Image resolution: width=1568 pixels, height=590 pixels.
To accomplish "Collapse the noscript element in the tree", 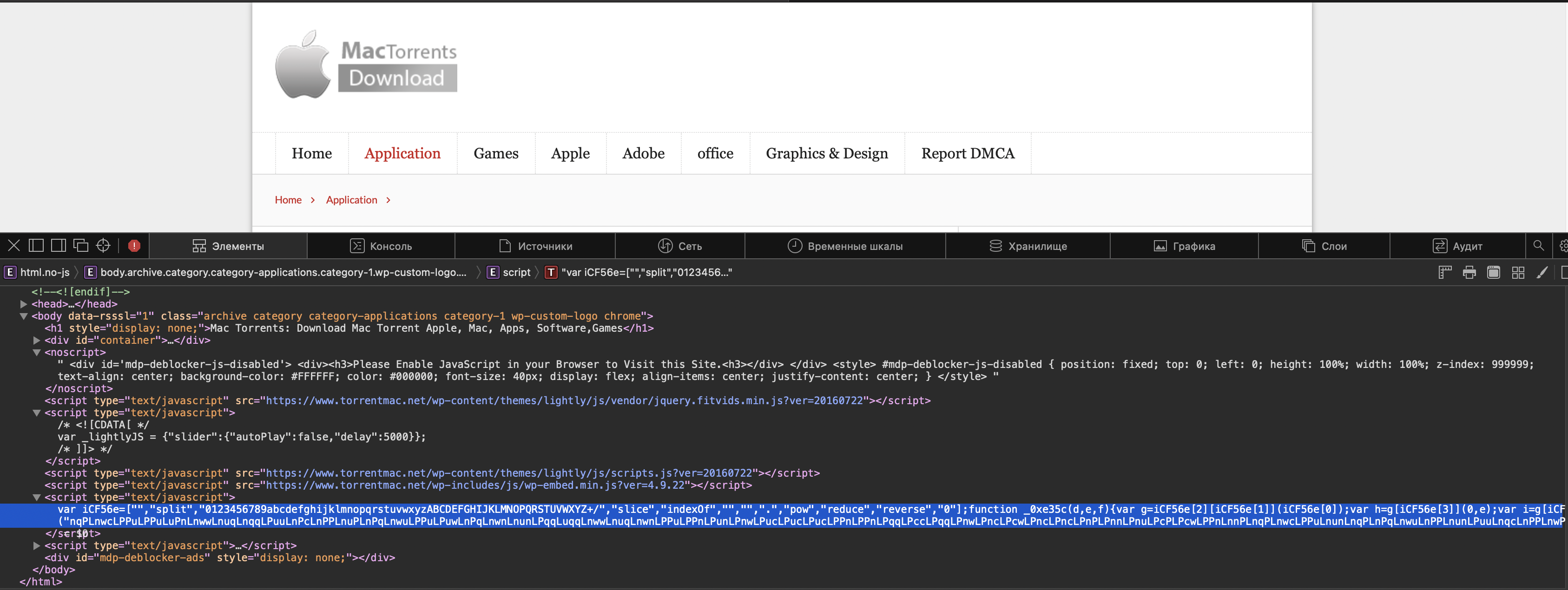I will pos(38,352).
